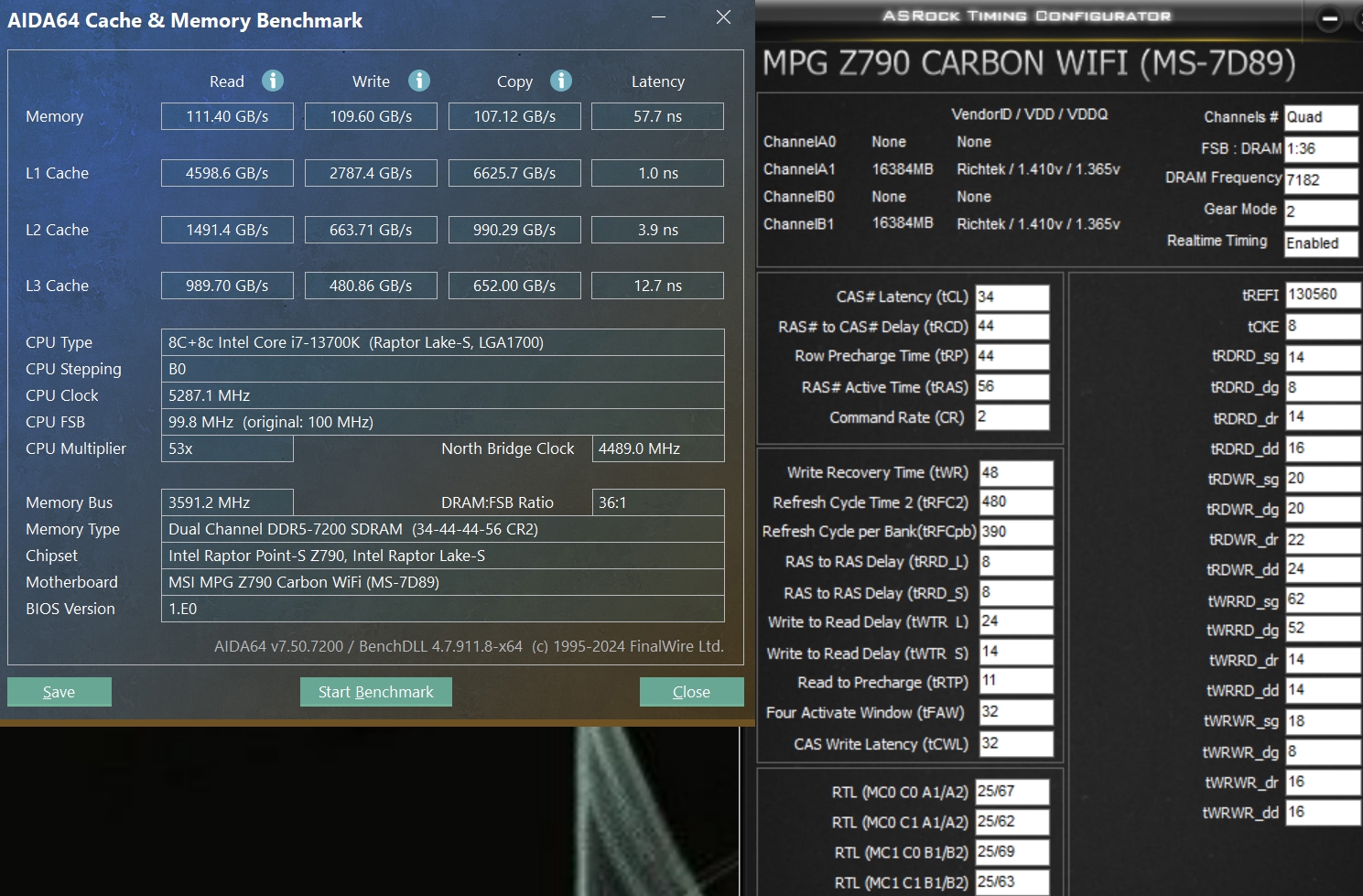Click the RTL (MC0 C0 A1/A2) field
Image resolution: width=1363 pixels, height=896 pixels.
(1012, 792)
